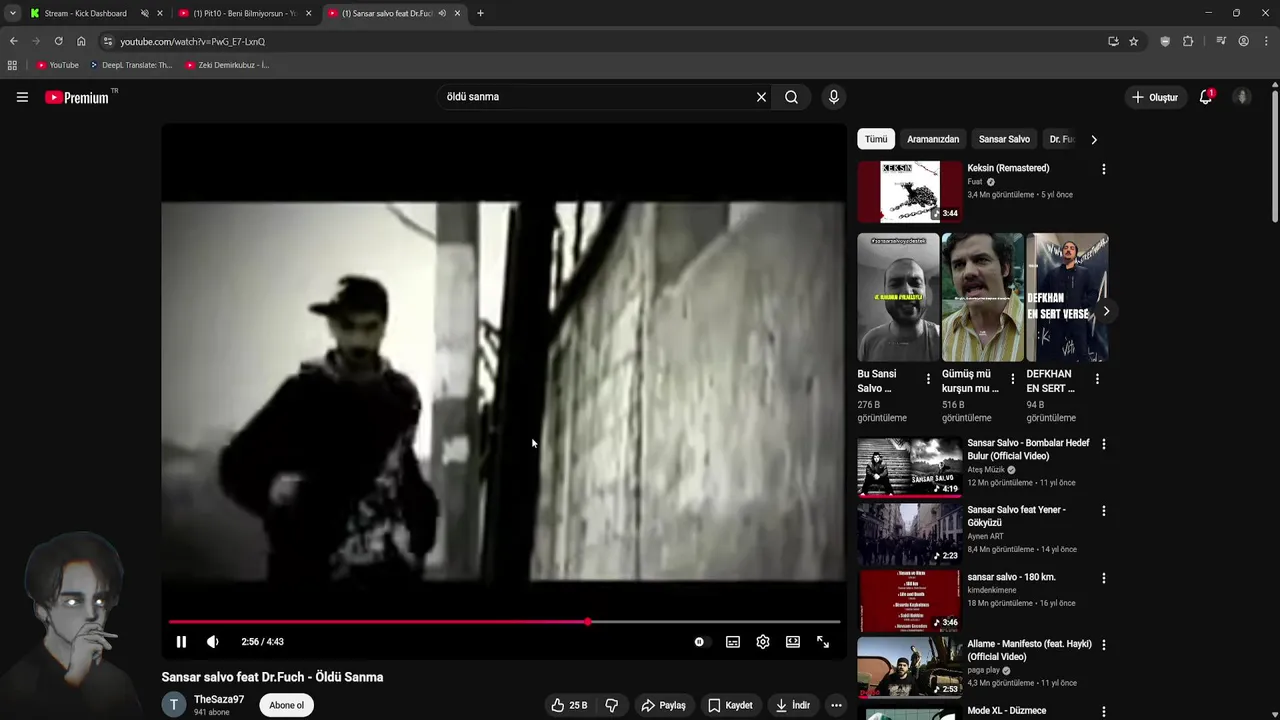Open Sansar Salvo - Bombalar Hedef Bulur title

1028,449
